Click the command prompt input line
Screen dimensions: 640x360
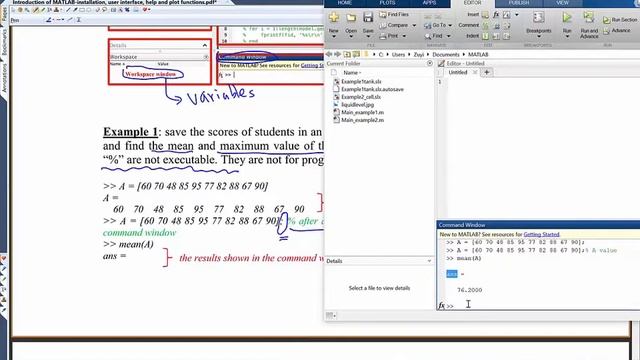point(543,305)
